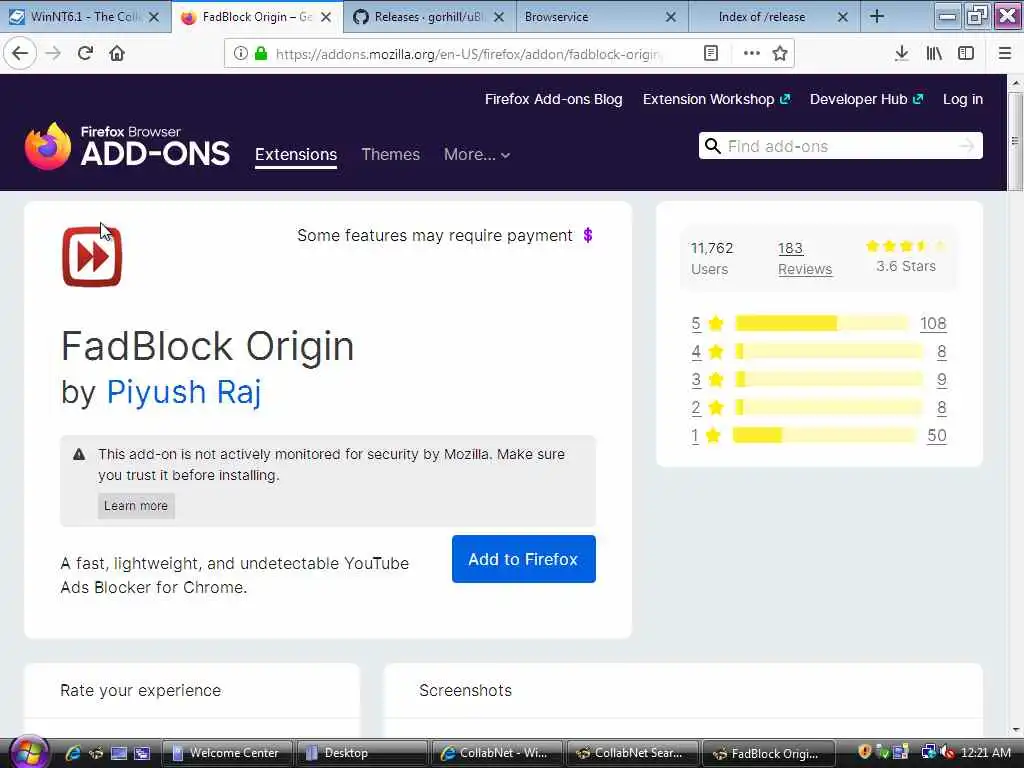1024x768 pixels.
Task: Open the browser home page
Action: click(117, 53)
